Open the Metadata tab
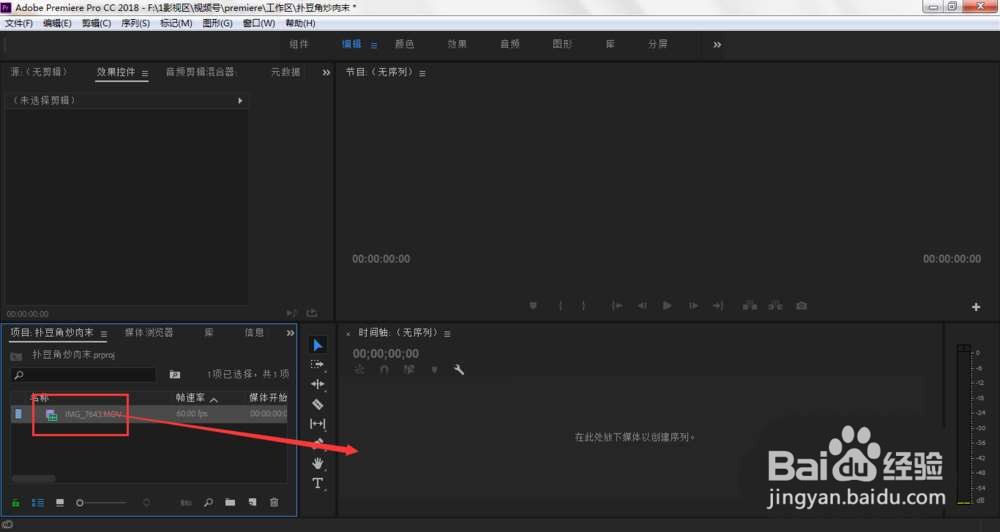The image size is (1000, 532). click(x=285, y=71)
